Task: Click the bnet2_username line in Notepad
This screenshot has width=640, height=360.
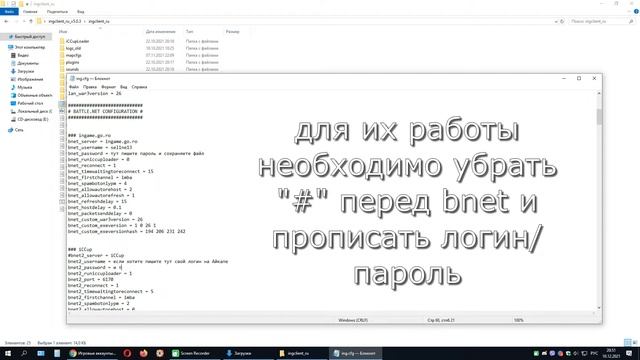Action: [148, 261]
